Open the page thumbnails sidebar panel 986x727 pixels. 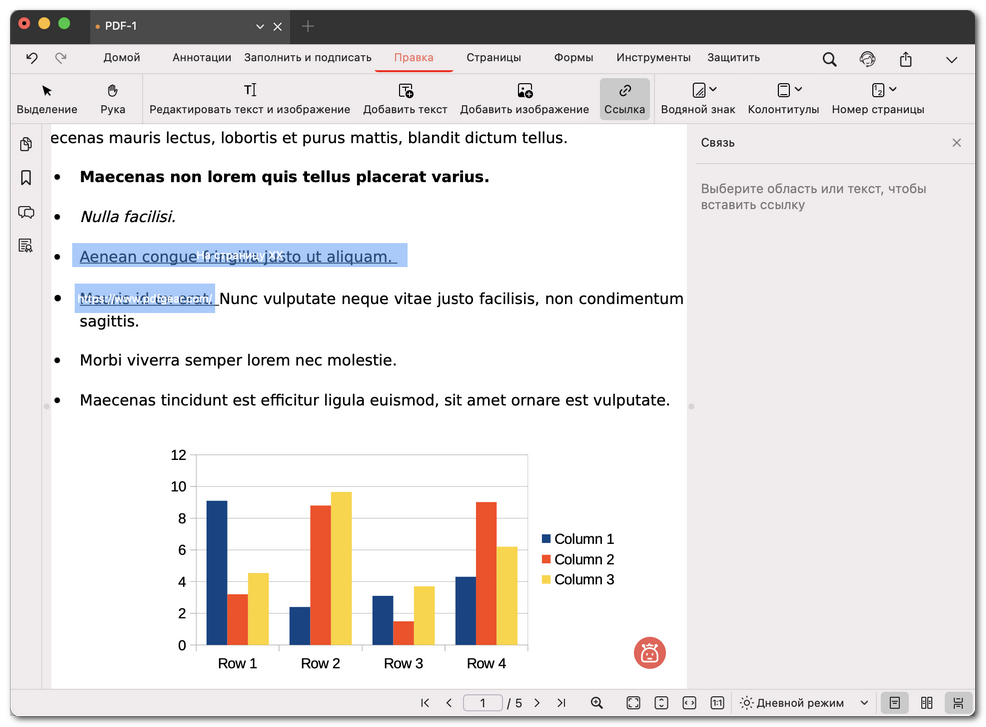click(26, 145)
